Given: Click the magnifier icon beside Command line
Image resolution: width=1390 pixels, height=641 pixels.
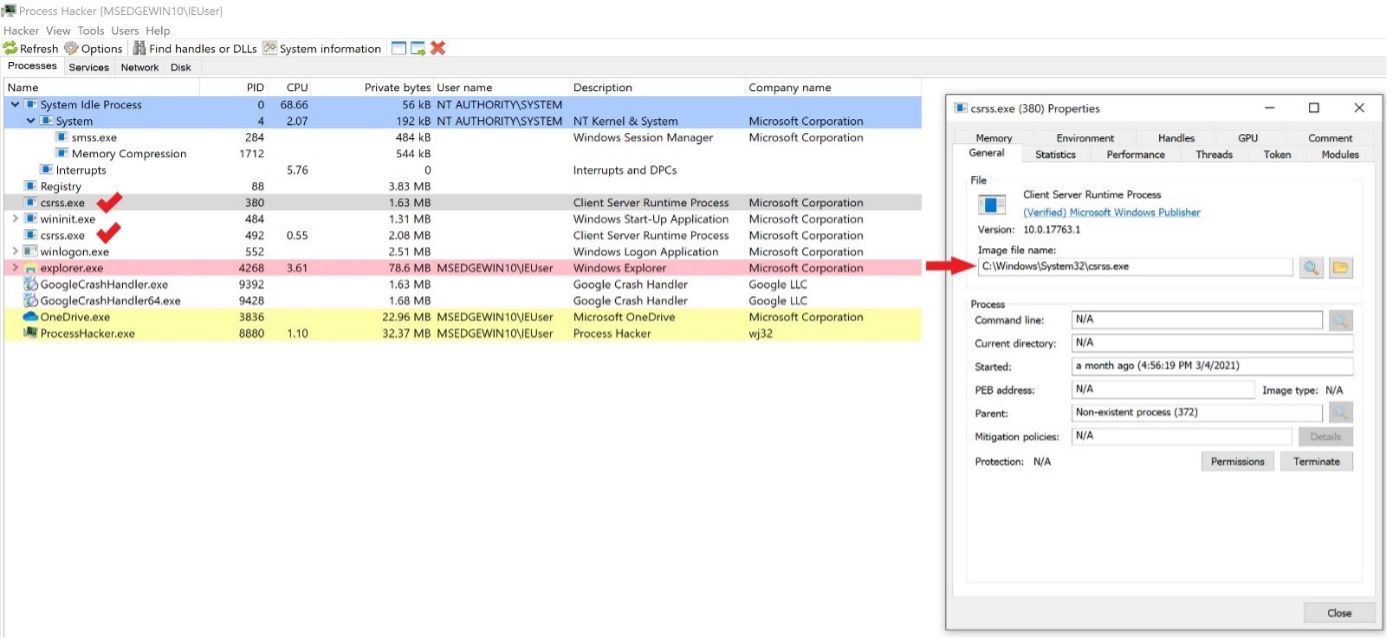Looking at the screenshot, I should coord(1341,320).
